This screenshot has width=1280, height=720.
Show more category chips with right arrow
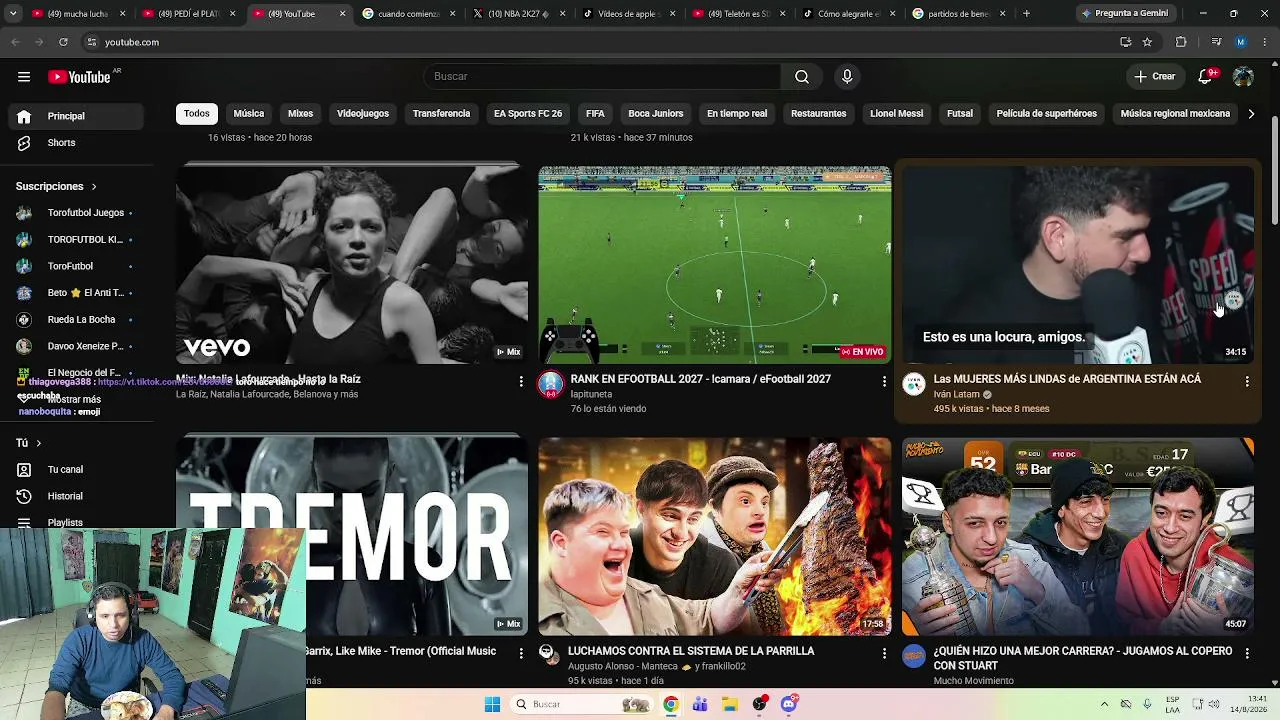pos(1251,114)
